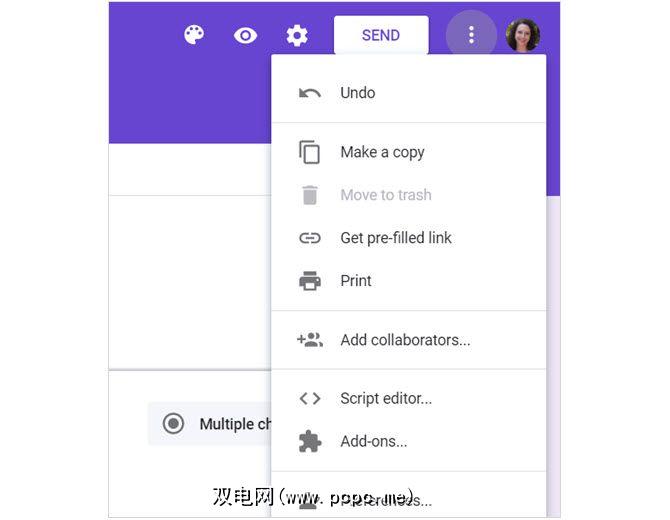
Task: Click the trash can icon
Action: tap(310, 195)
